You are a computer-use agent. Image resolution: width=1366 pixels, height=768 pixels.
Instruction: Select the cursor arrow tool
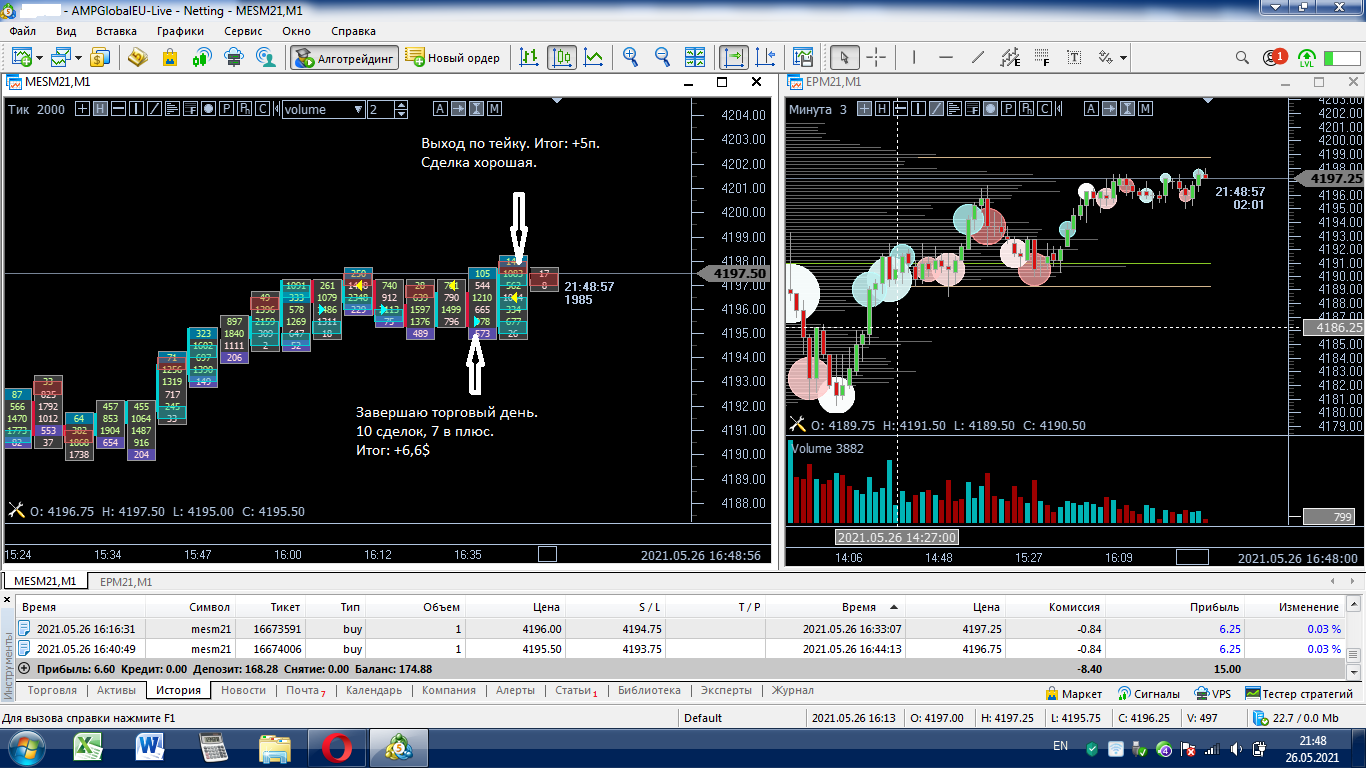(x=845, y=57)
